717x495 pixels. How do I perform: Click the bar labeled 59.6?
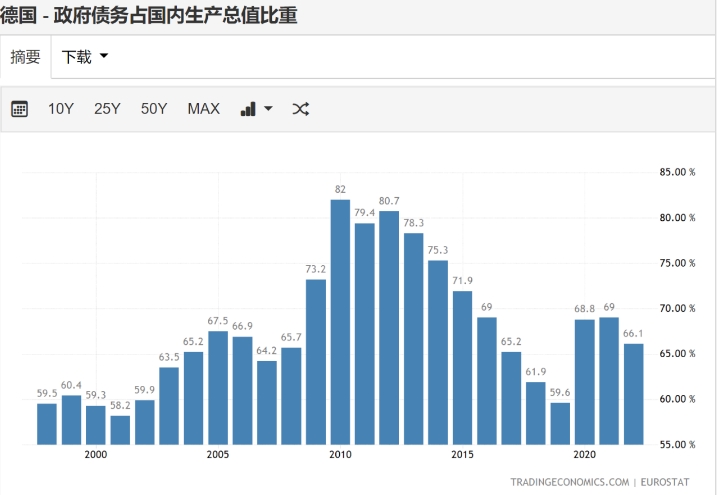coord(560,423)
